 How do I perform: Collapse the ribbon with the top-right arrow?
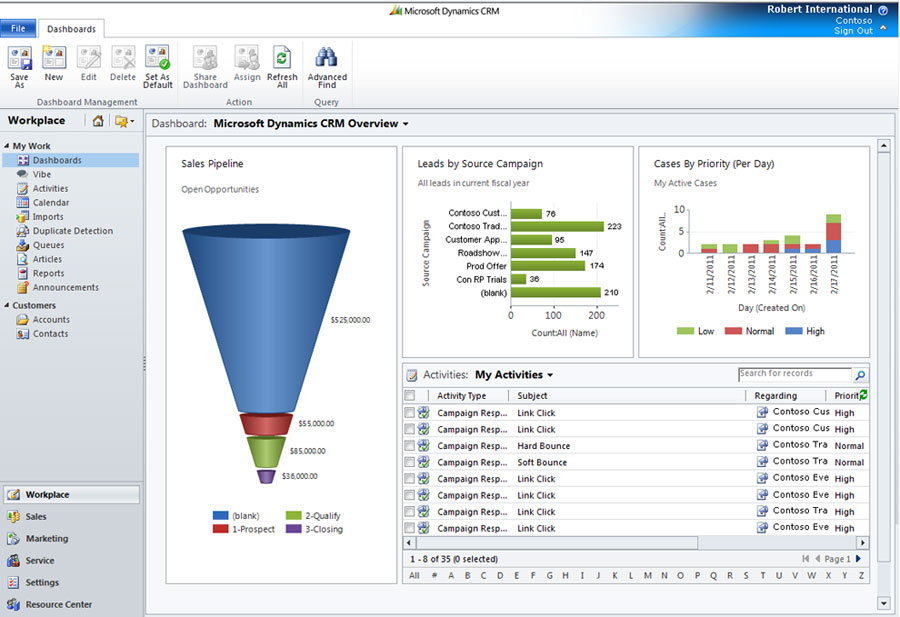point(883,28)
